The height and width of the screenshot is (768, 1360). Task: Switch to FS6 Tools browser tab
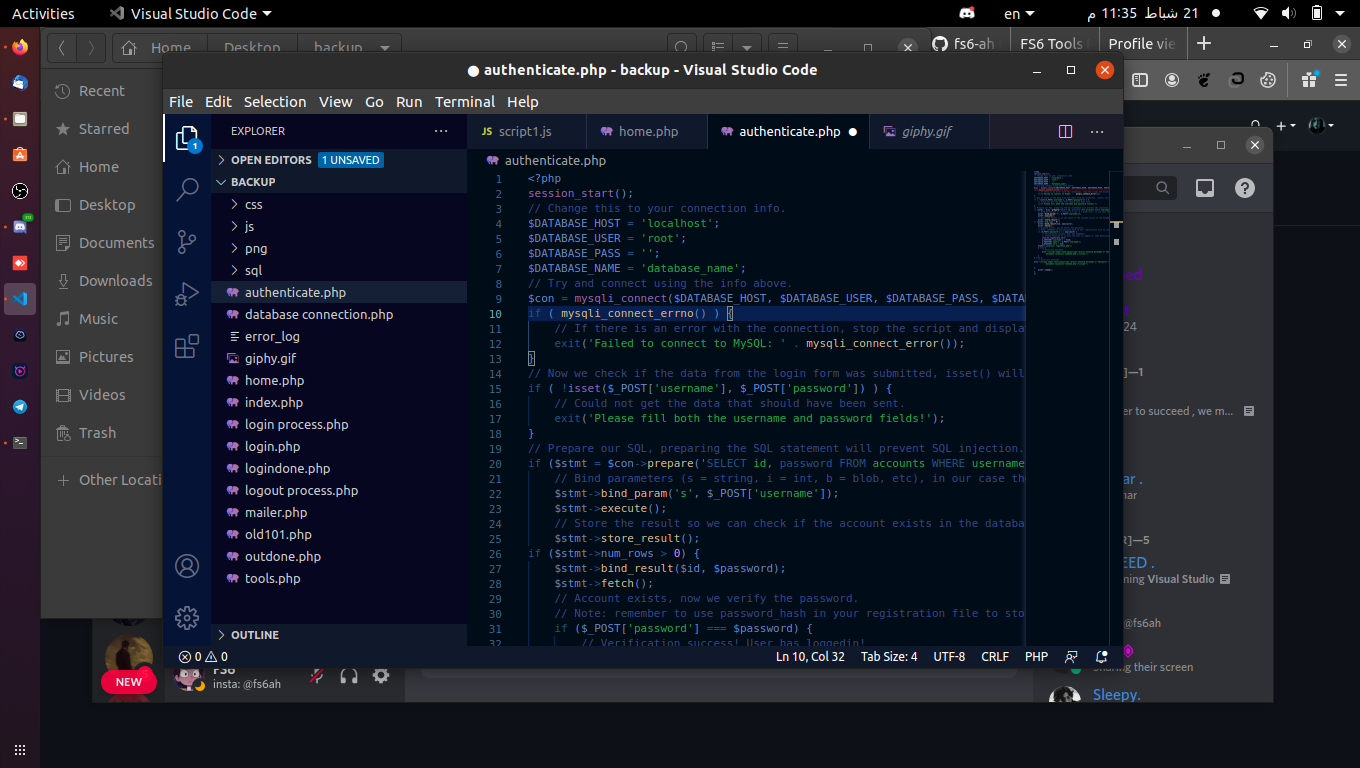click(1052, 44)
